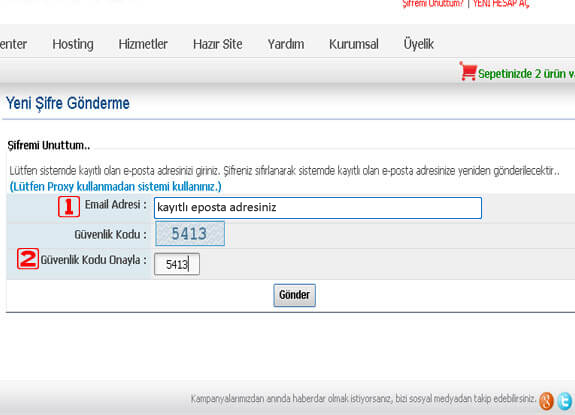Open the Üyelik menu
Image resolution: width=575 pixels, height=415 pixels.
point(418,44)
